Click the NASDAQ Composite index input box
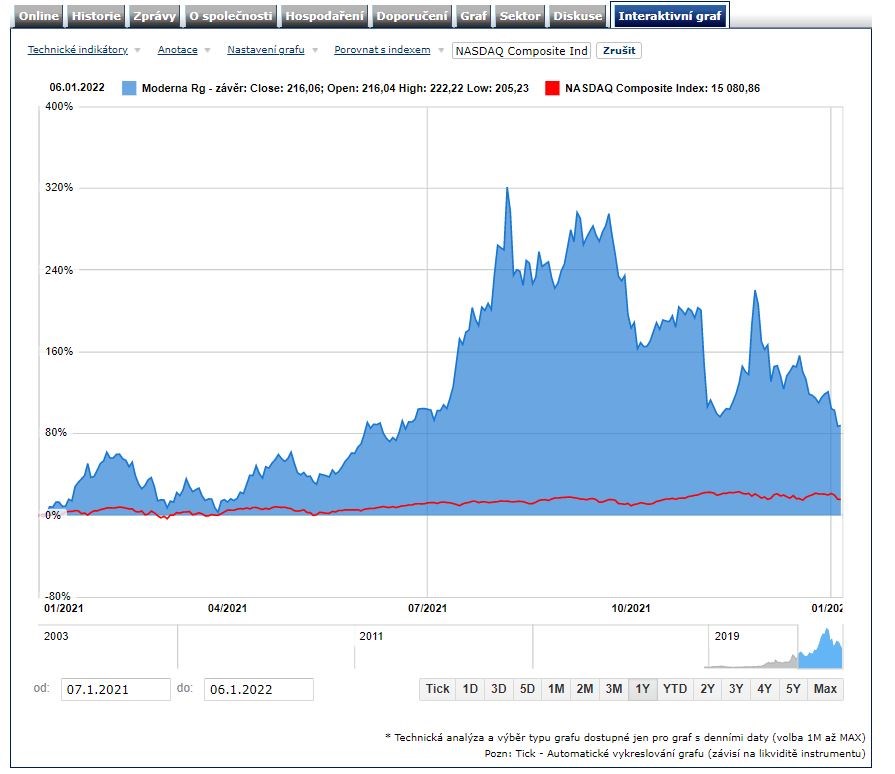The width and height of the screenshot is (895, 774). [521, 50]
